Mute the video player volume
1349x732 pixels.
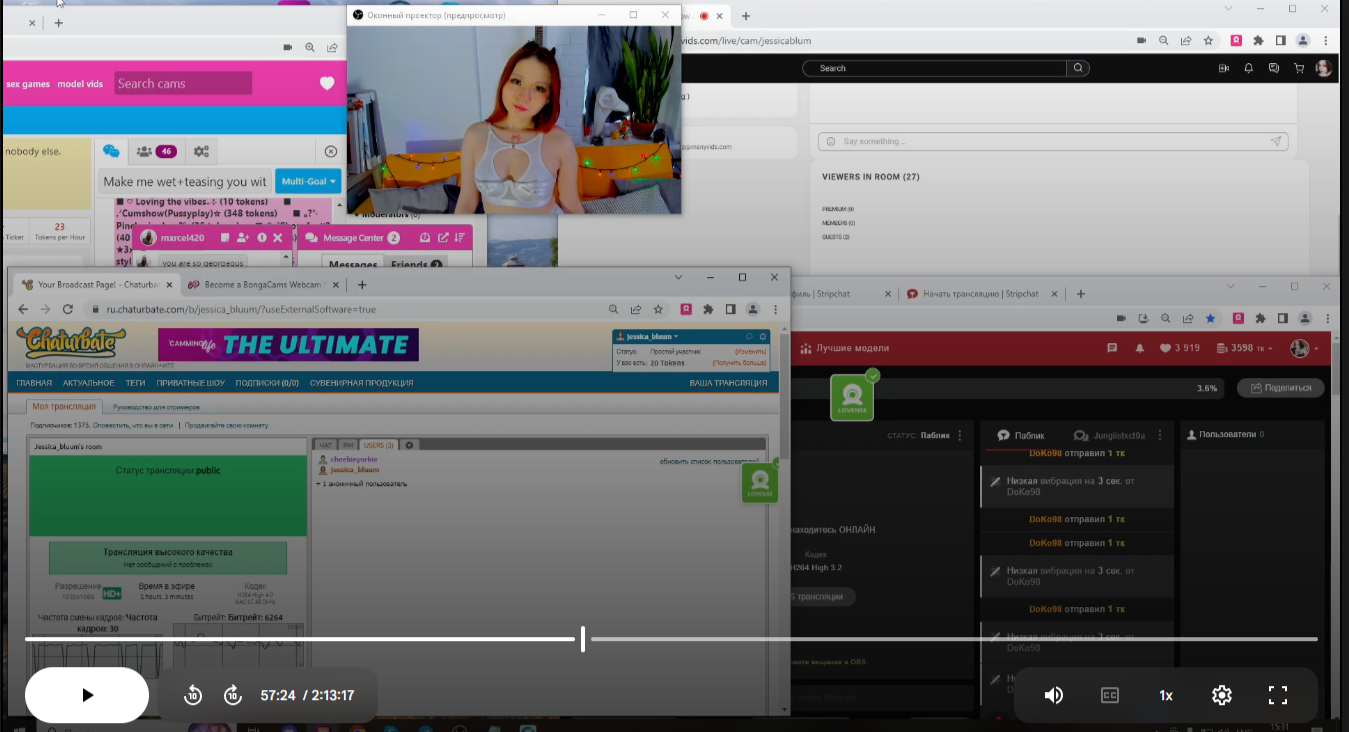(x=1053, y=695)
